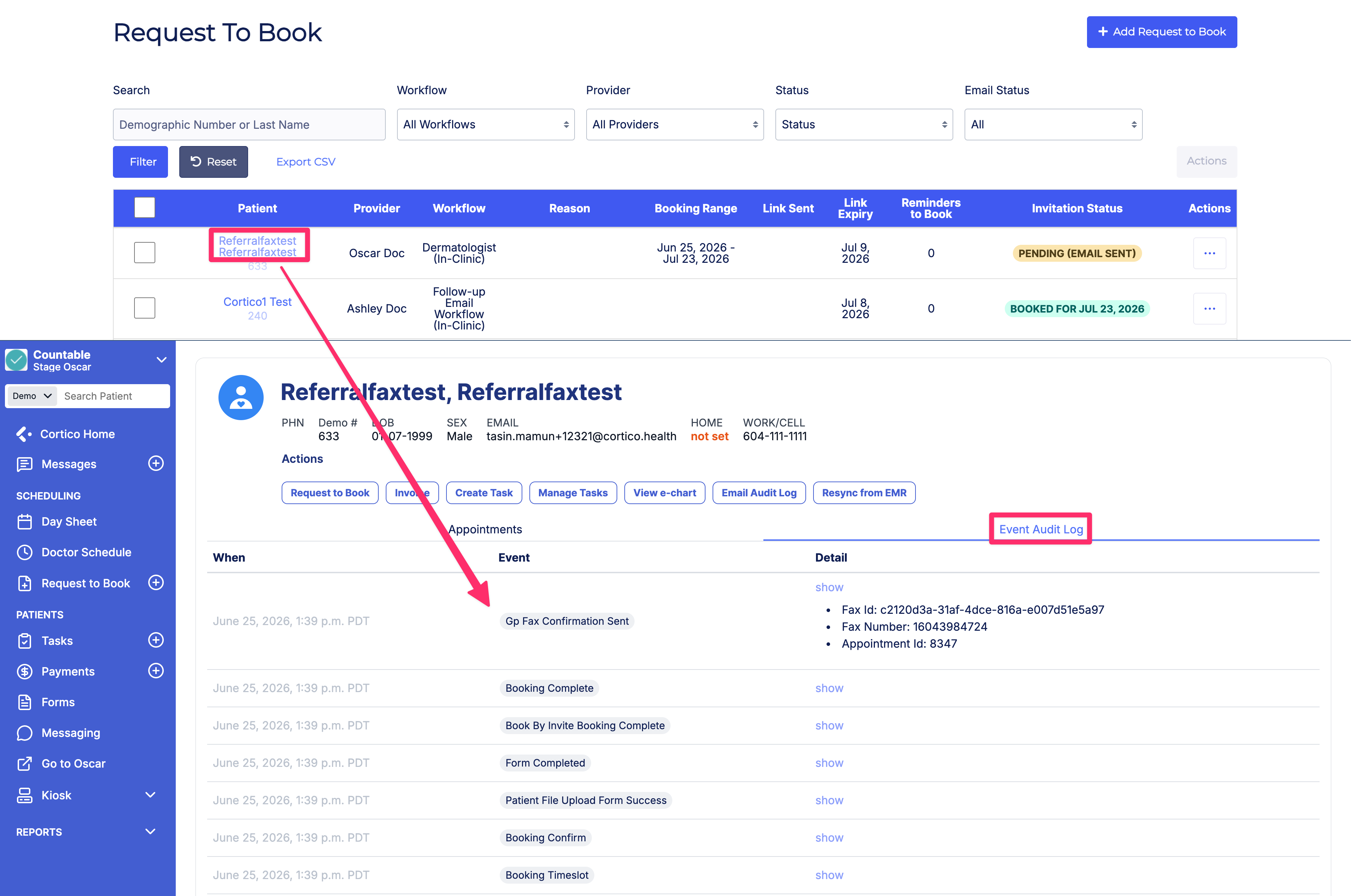Open three-dots actions for Referralfaxtest row
Viewport: 1351px width, 896px height.
[1209, 253]
